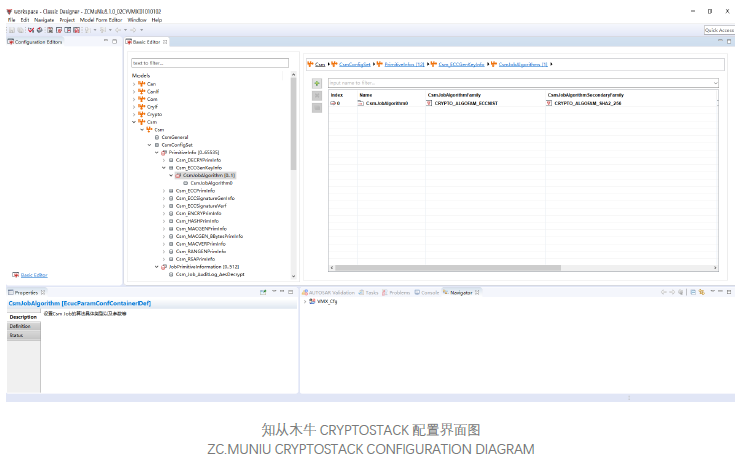The height and width of the screenshot is (461, 745).
Task: Open the Help menu
Action: [157, 20]
